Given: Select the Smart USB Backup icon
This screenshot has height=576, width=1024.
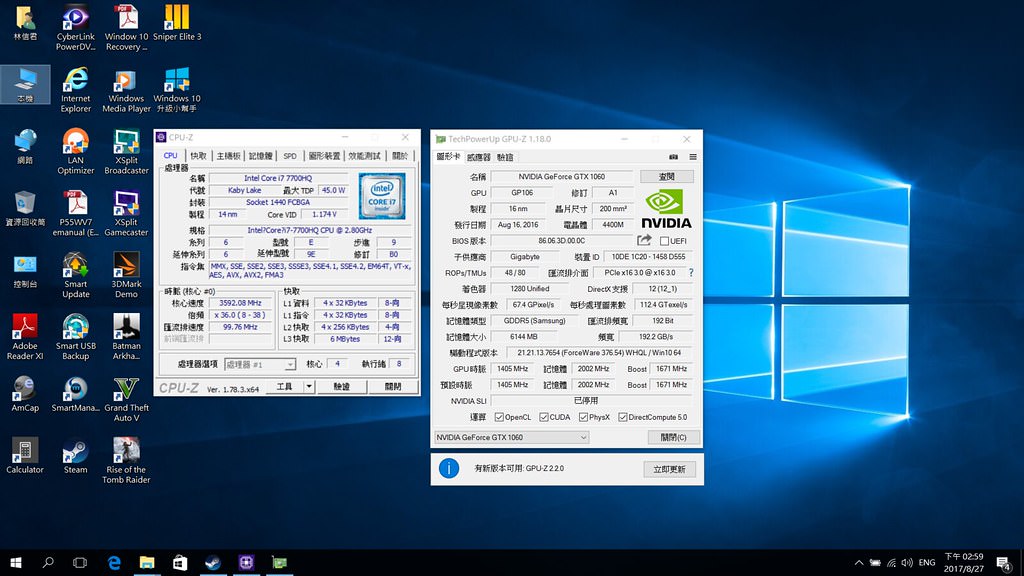Looking at the screenshot, I should pyautogui.click(x=76, y=337).
